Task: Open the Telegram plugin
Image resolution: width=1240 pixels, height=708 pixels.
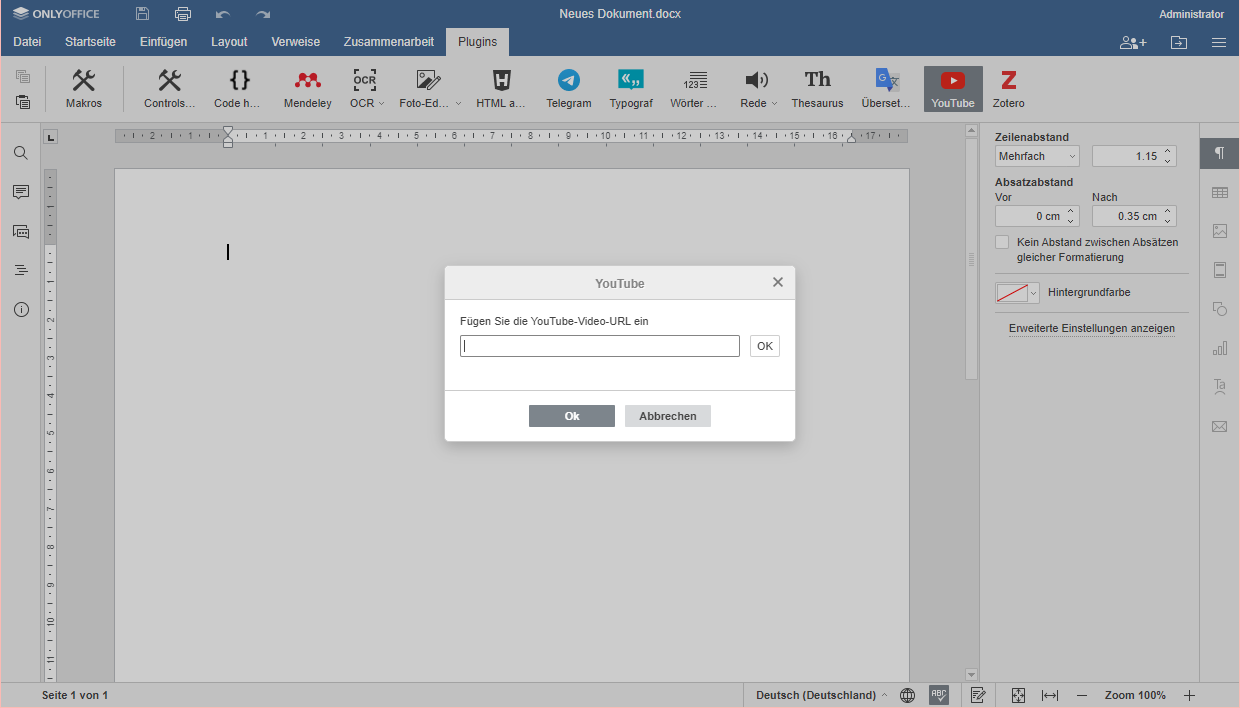Action: [x=568, y=88]
